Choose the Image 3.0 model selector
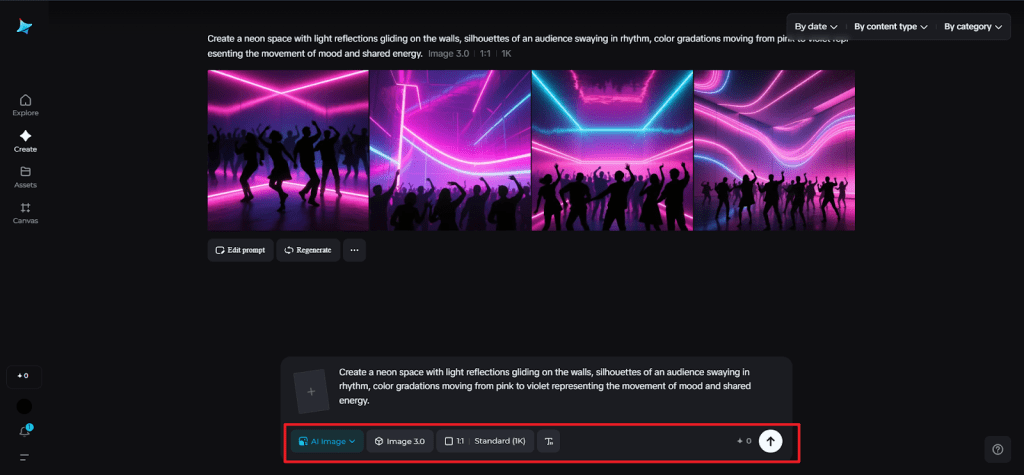This screenshot has width=1024, height=475. (x=400, y=441)
